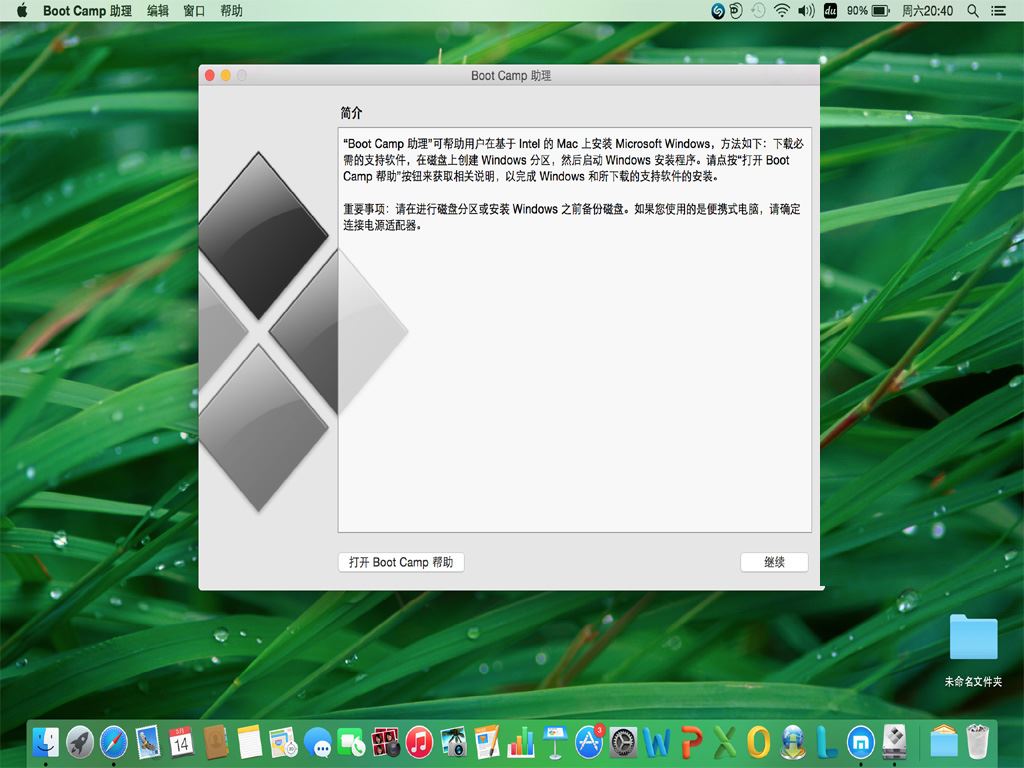Open the Time Machine menu bar icon

point(758,10)
